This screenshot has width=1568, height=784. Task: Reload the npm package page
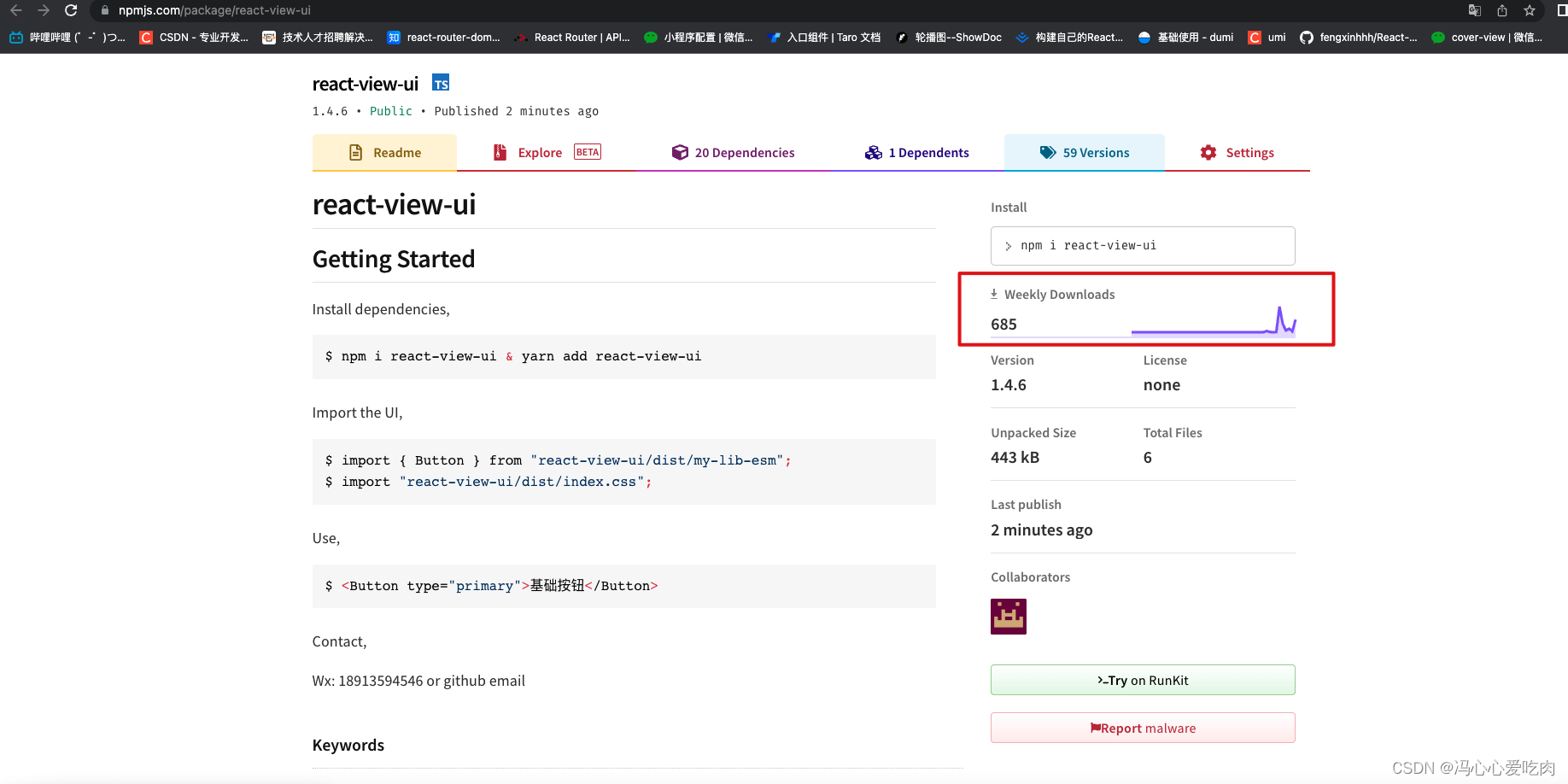(71, 10)
